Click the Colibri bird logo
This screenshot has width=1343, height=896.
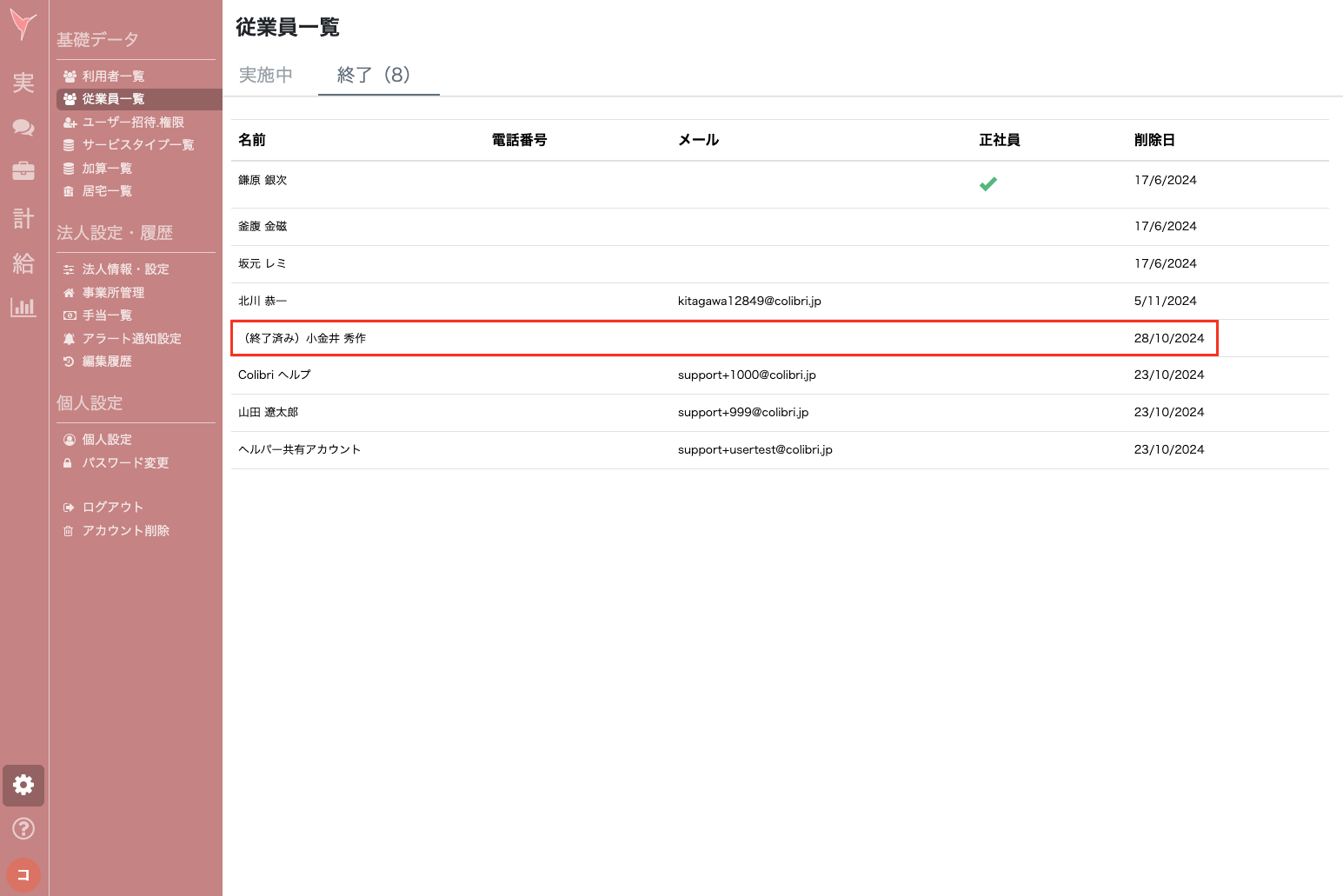pos(23,24)
